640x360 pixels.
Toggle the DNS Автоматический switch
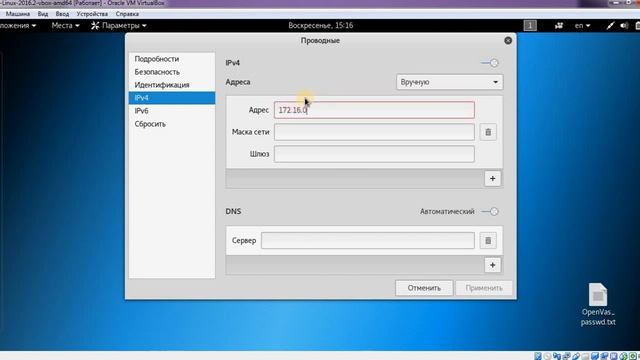pyautogui.click(x=490, y=211)
